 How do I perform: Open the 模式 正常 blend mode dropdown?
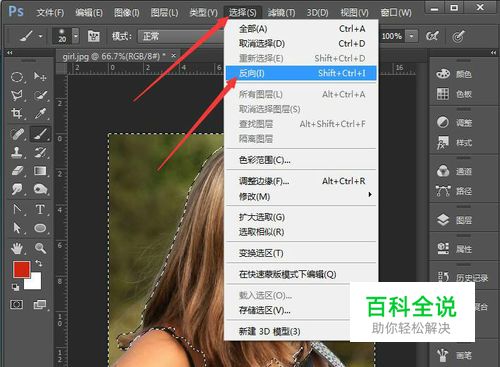pyautogui.click(x=182, y=36)
